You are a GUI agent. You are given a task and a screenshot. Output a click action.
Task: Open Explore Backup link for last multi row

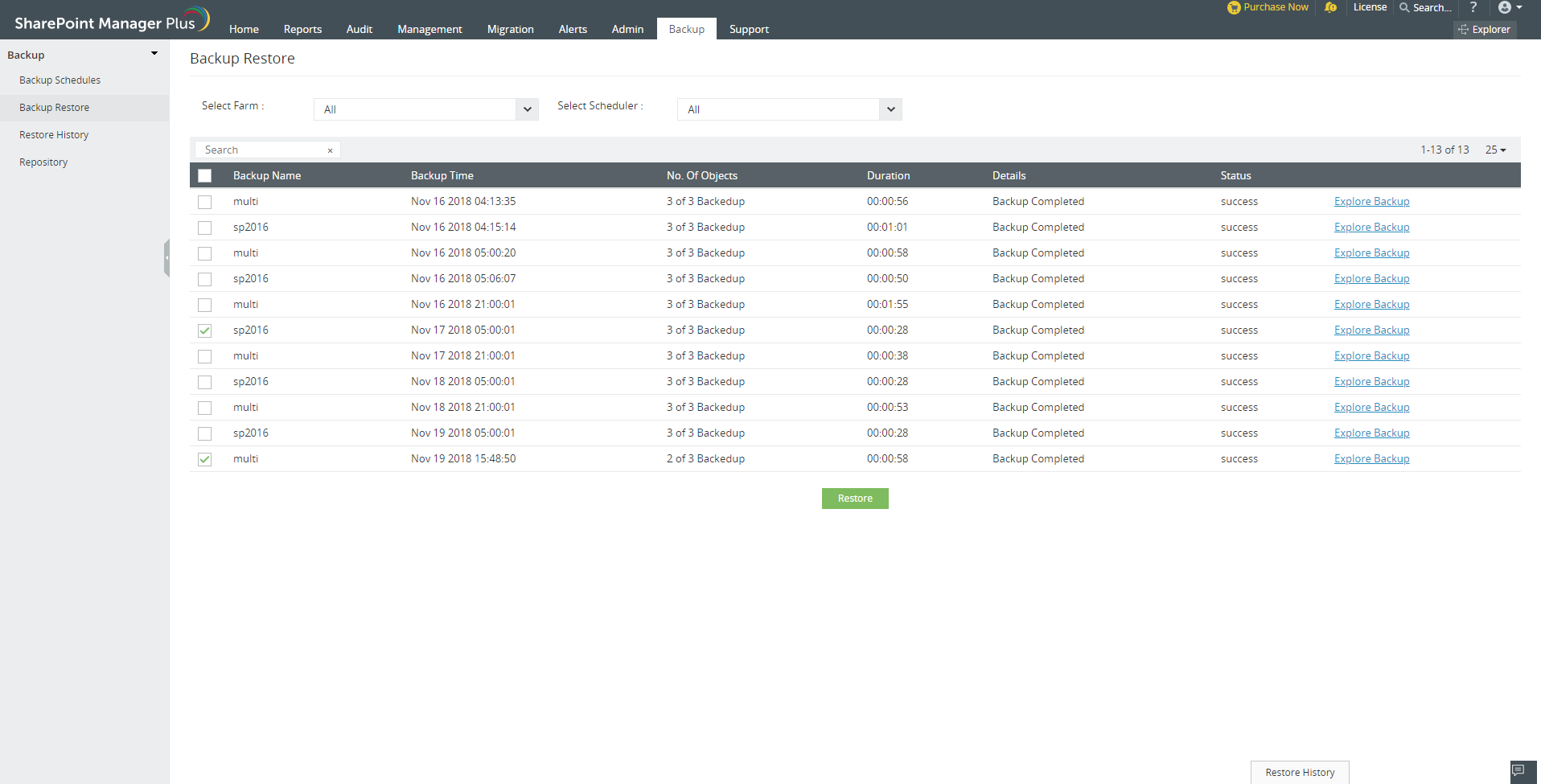(x=1371, y=459)
